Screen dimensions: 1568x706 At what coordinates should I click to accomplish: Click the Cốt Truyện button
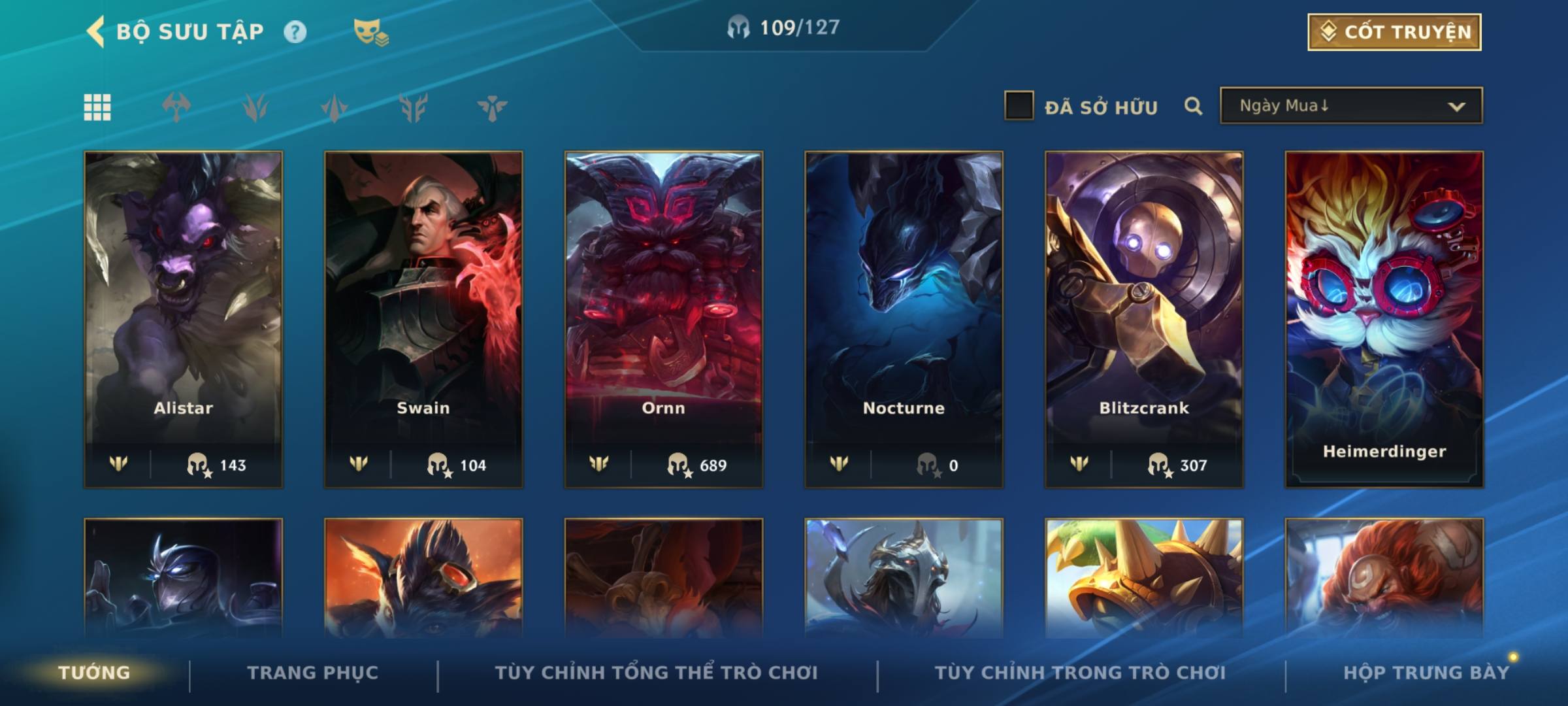tap(1394, 31)
